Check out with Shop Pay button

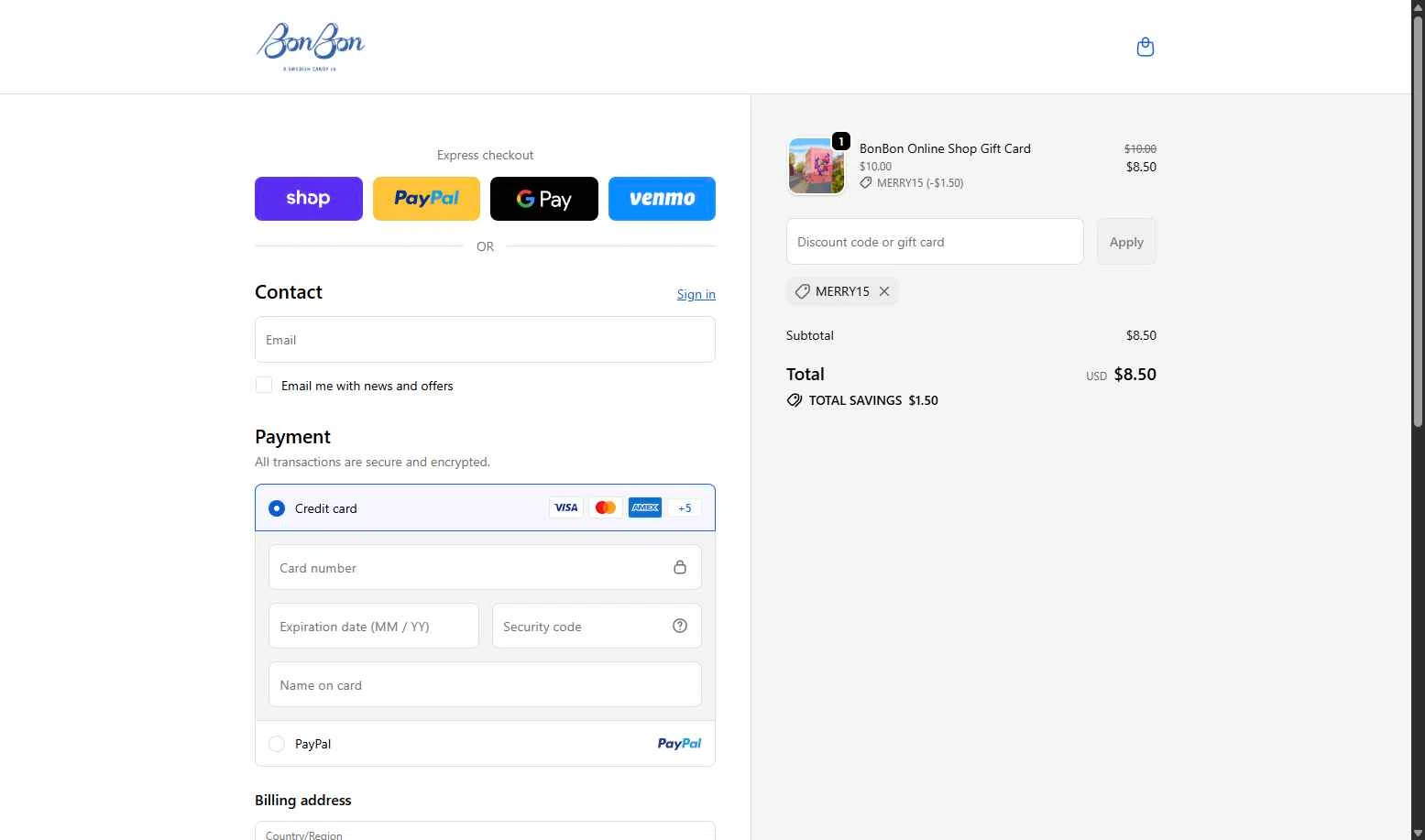click(309, 199)
